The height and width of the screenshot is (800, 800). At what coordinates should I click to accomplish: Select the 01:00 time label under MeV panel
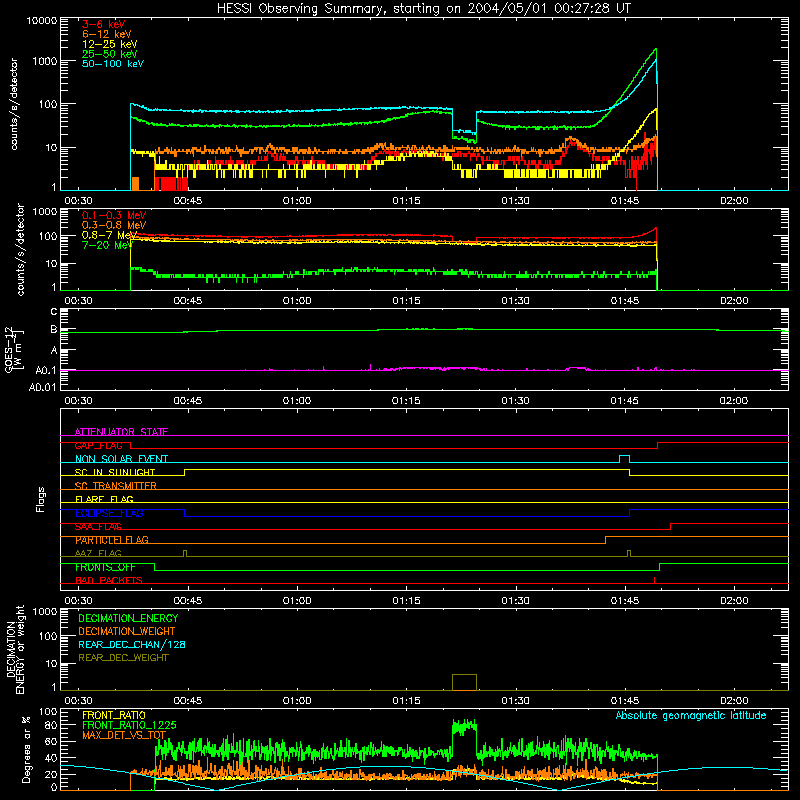point(297,301)
